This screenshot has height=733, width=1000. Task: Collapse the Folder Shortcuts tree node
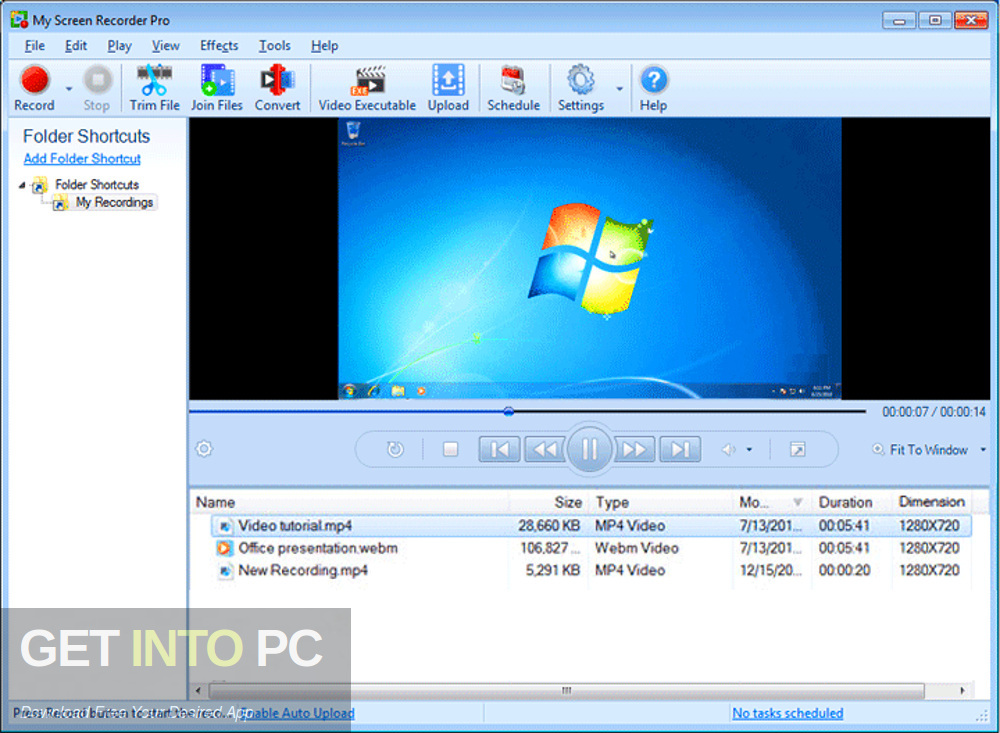tap(22, 185)
